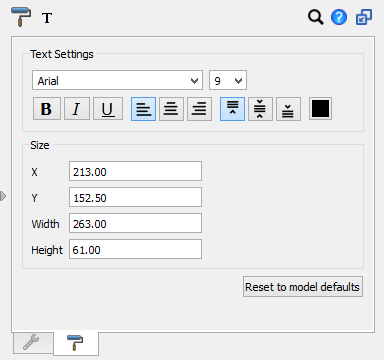Switch to the paint roller appearance tab
The height and width of the screenshot is (360, 384).
[76, 343]
